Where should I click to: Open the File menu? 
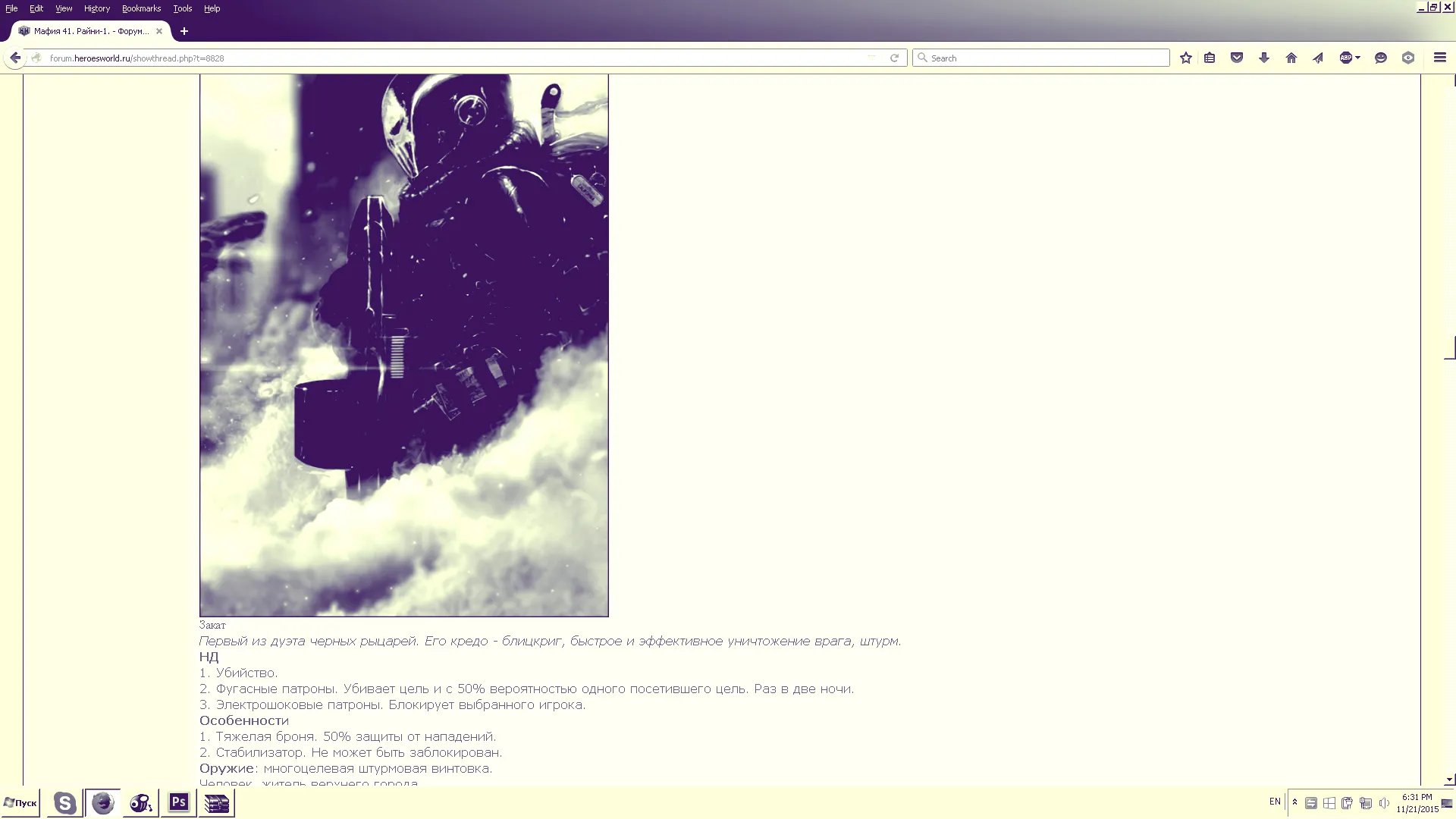[x=11, y=8]
